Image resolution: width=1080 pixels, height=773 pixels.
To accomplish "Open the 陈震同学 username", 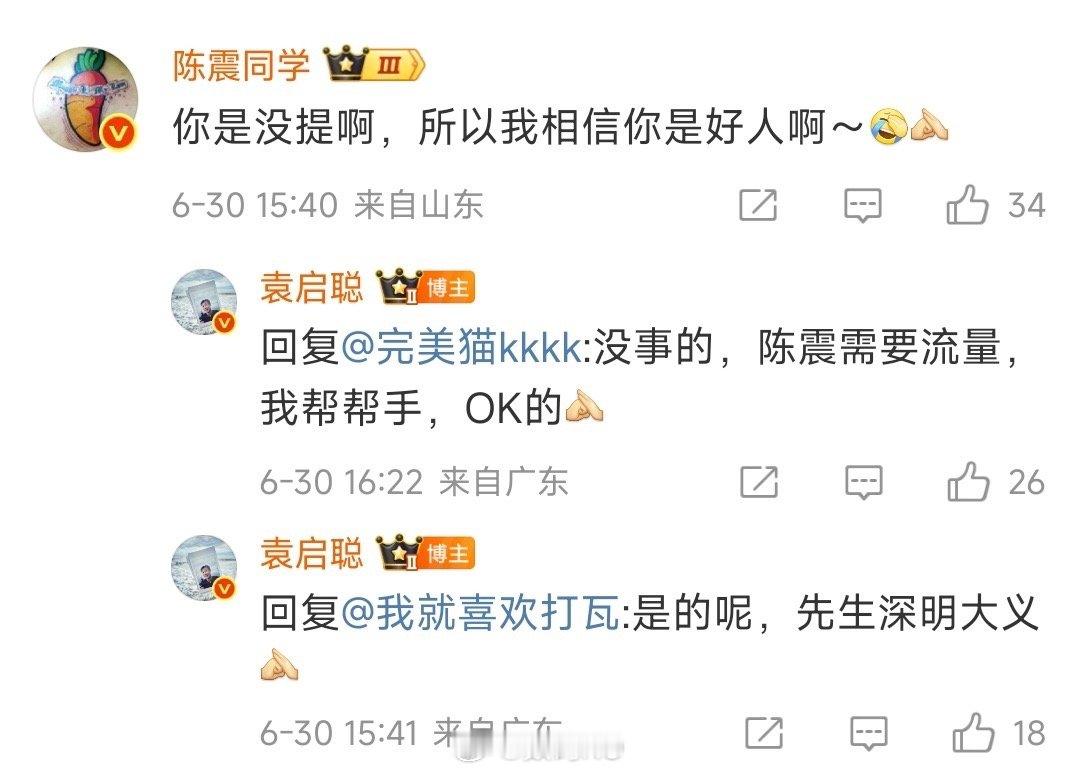I will point(241,66).
